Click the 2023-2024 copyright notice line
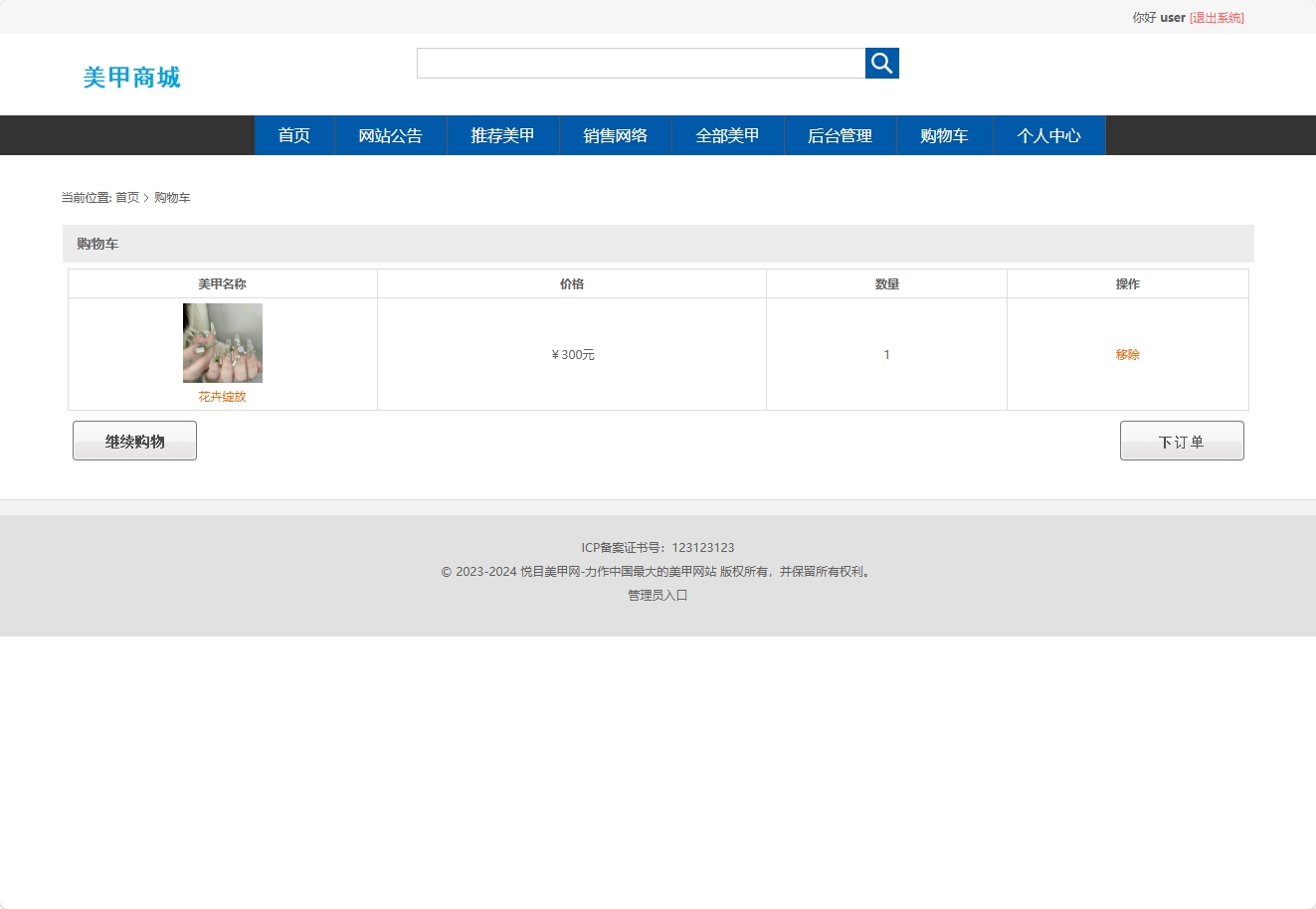The width and height of the screenshot is (1316, 909). tap(658, 572)
